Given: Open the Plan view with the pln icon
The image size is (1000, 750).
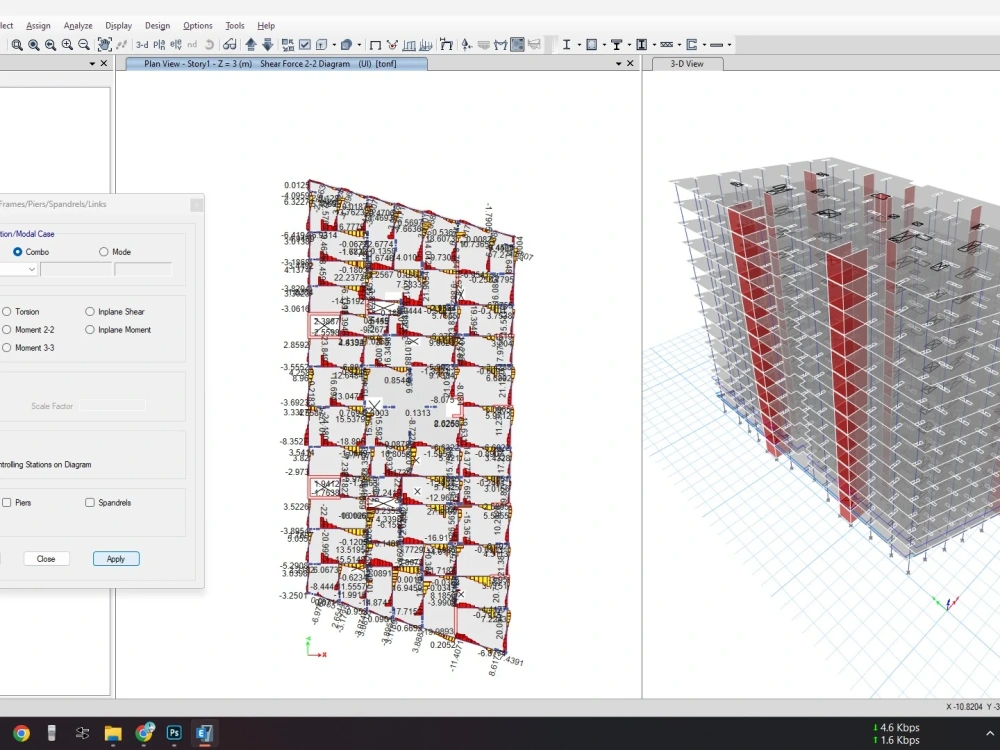Looking at the screenshot, I should coord(158,44).
